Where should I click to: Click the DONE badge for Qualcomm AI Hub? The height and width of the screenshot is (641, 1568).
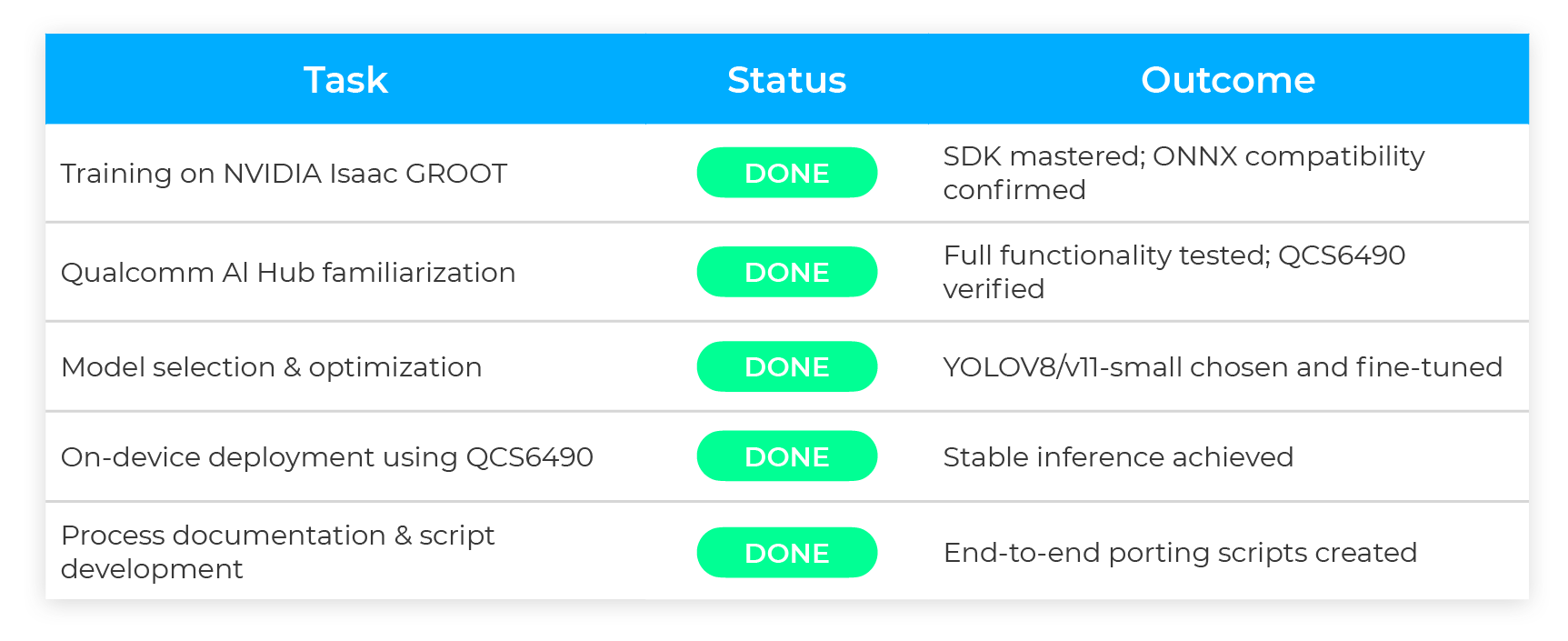pyautogui.click(x=786, y=272)
